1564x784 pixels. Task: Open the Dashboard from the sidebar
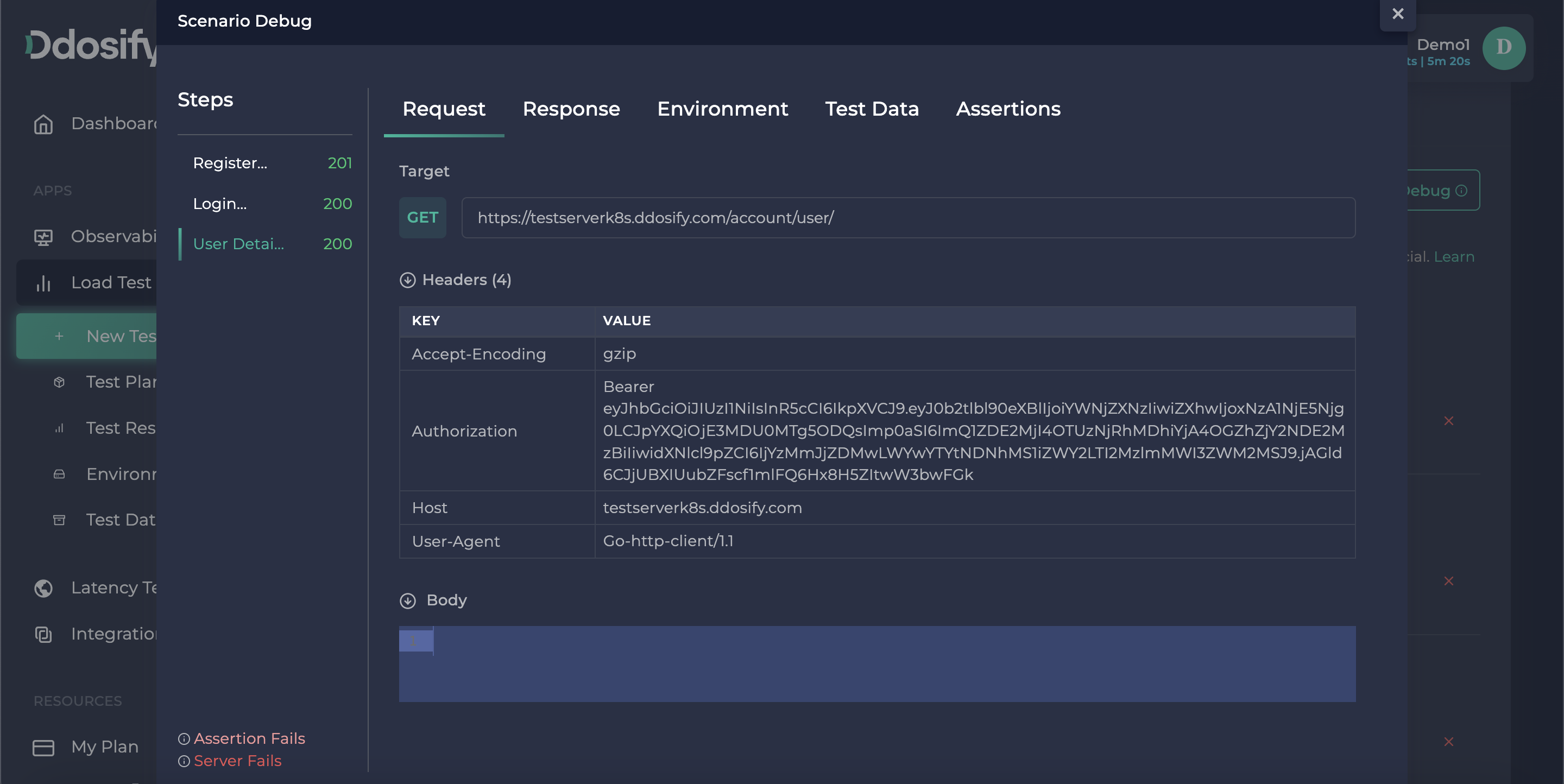43,124
